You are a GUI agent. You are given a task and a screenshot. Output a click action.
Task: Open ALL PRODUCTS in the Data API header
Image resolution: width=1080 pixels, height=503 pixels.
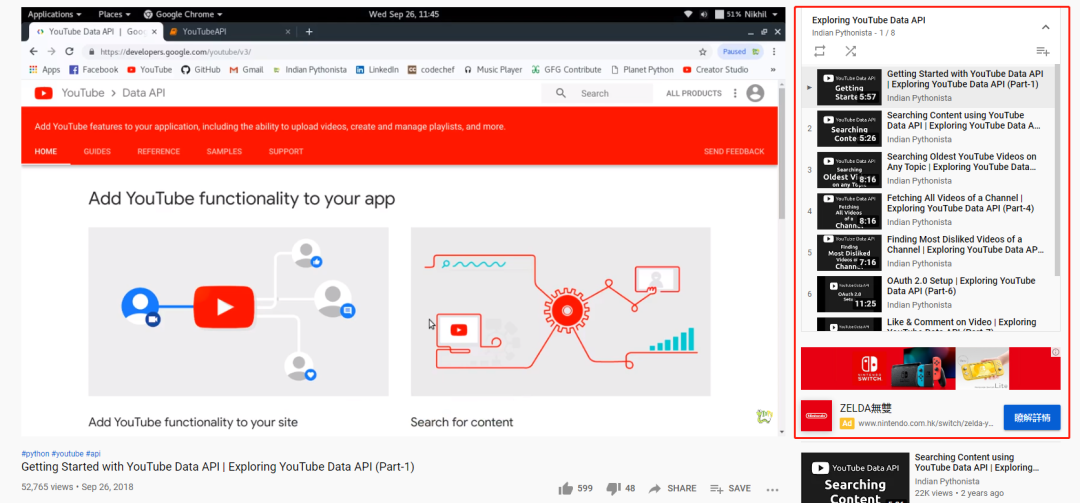[x=694, y=94]
